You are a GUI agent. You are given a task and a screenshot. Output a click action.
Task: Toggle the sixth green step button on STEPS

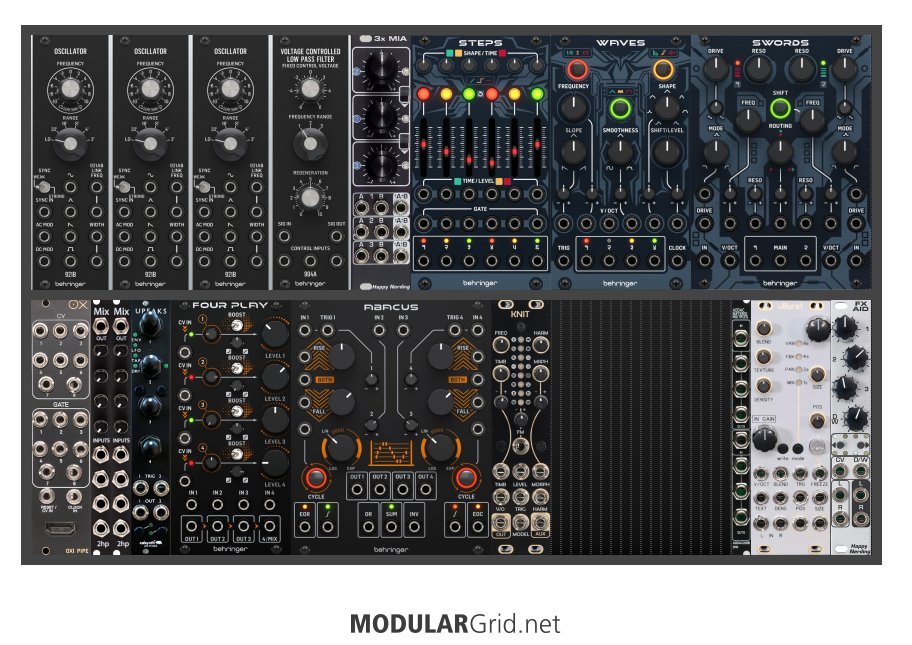pos(537,94)
